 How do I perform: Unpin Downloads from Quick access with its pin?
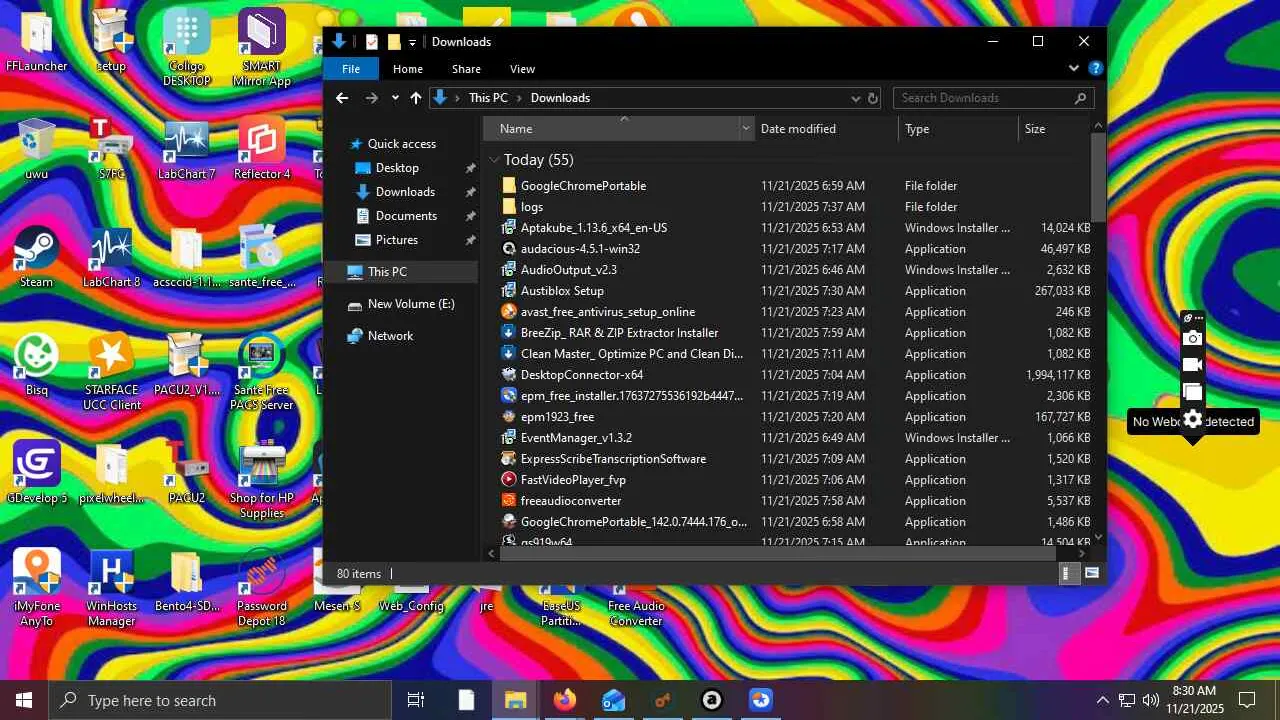[x=470, y=192]
